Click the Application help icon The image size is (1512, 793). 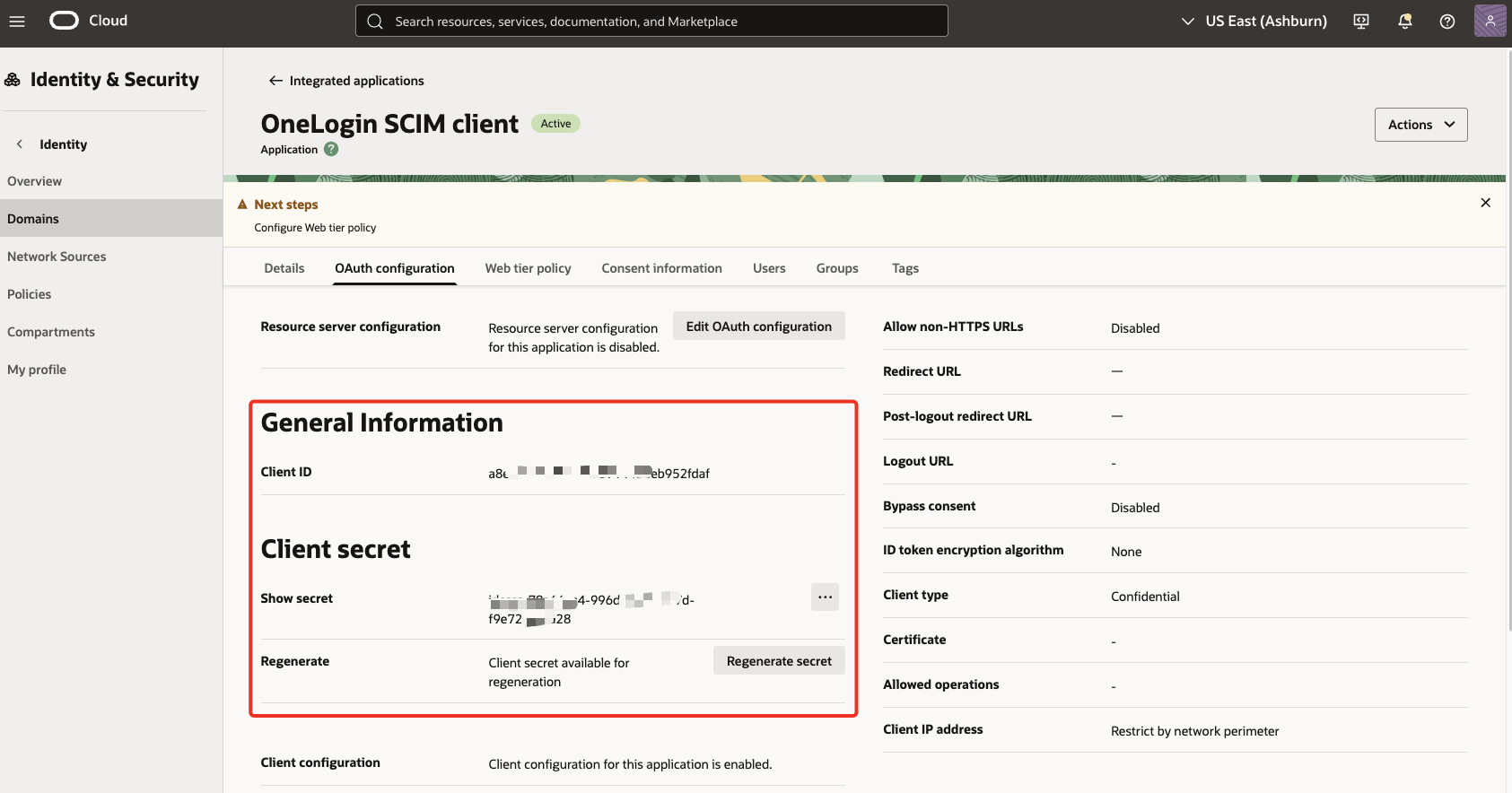[x=331, y=150]
